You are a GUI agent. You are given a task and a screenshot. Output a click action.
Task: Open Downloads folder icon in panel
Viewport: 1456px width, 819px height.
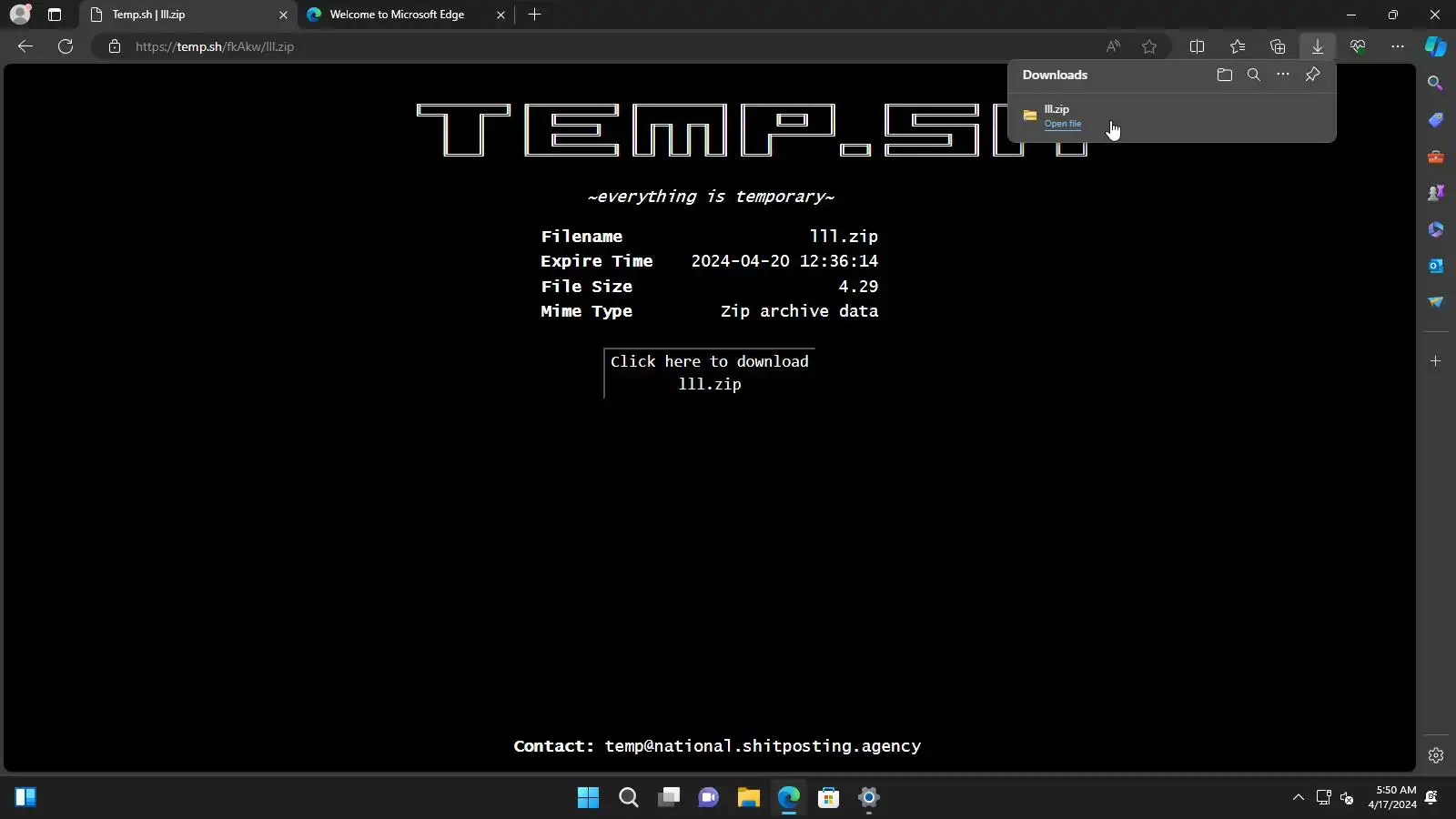(1224, 75)
